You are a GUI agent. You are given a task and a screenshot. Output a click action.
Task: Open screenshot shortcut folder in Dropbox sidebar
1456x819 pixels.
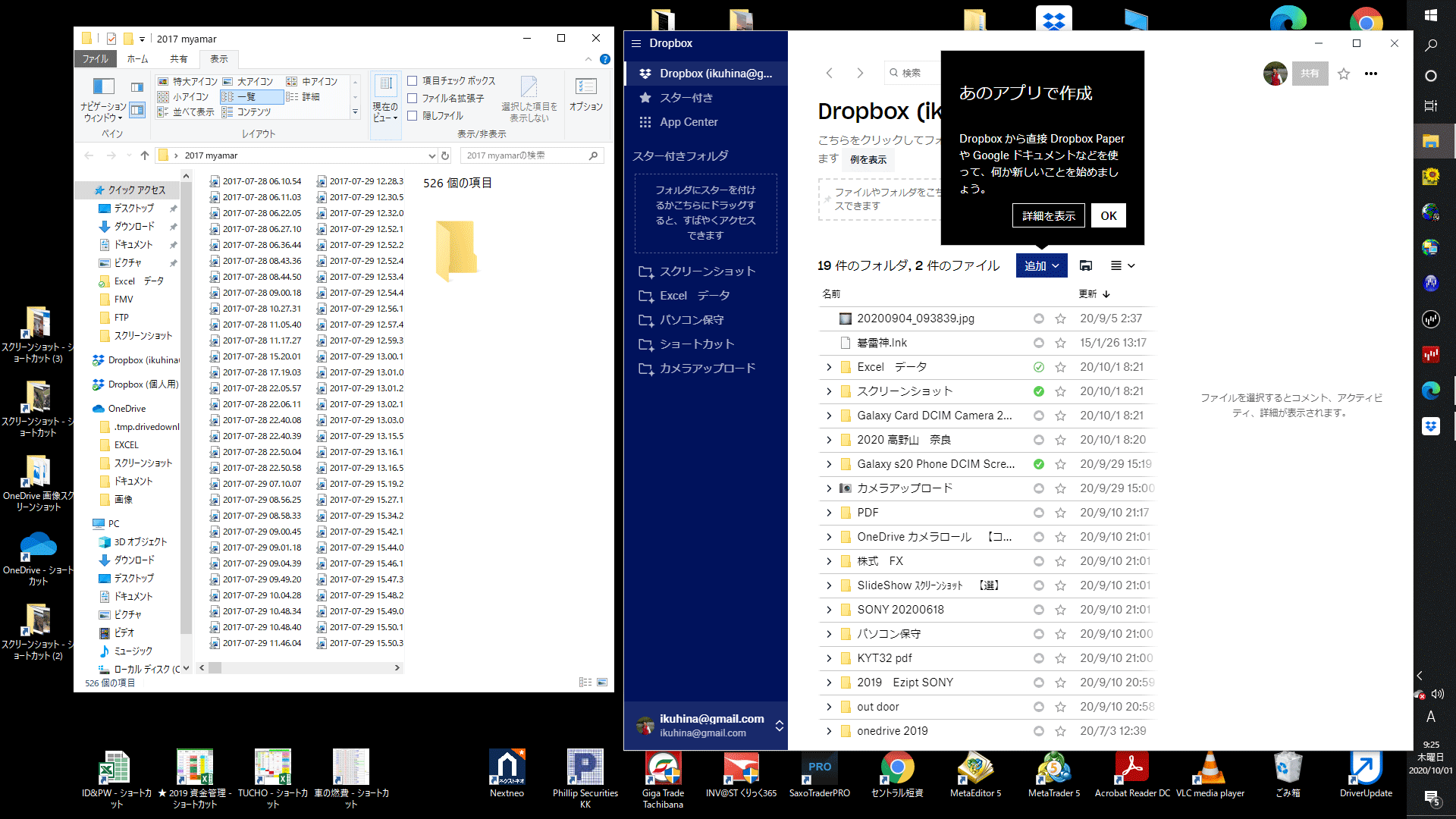click(706, 271)
